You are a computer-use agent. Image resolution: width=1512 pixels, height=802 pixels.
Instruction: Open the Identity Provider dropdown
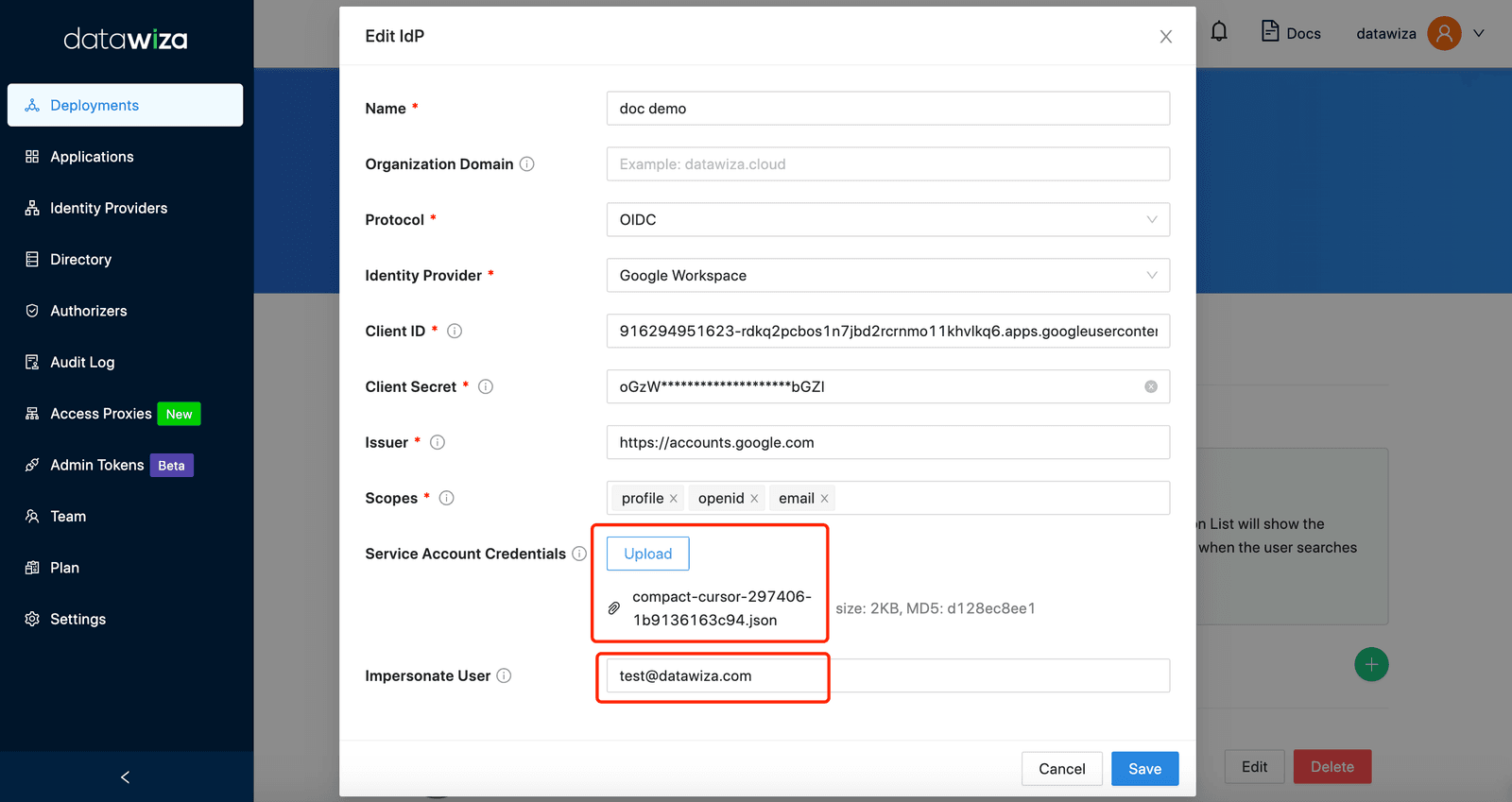[888, 276]
